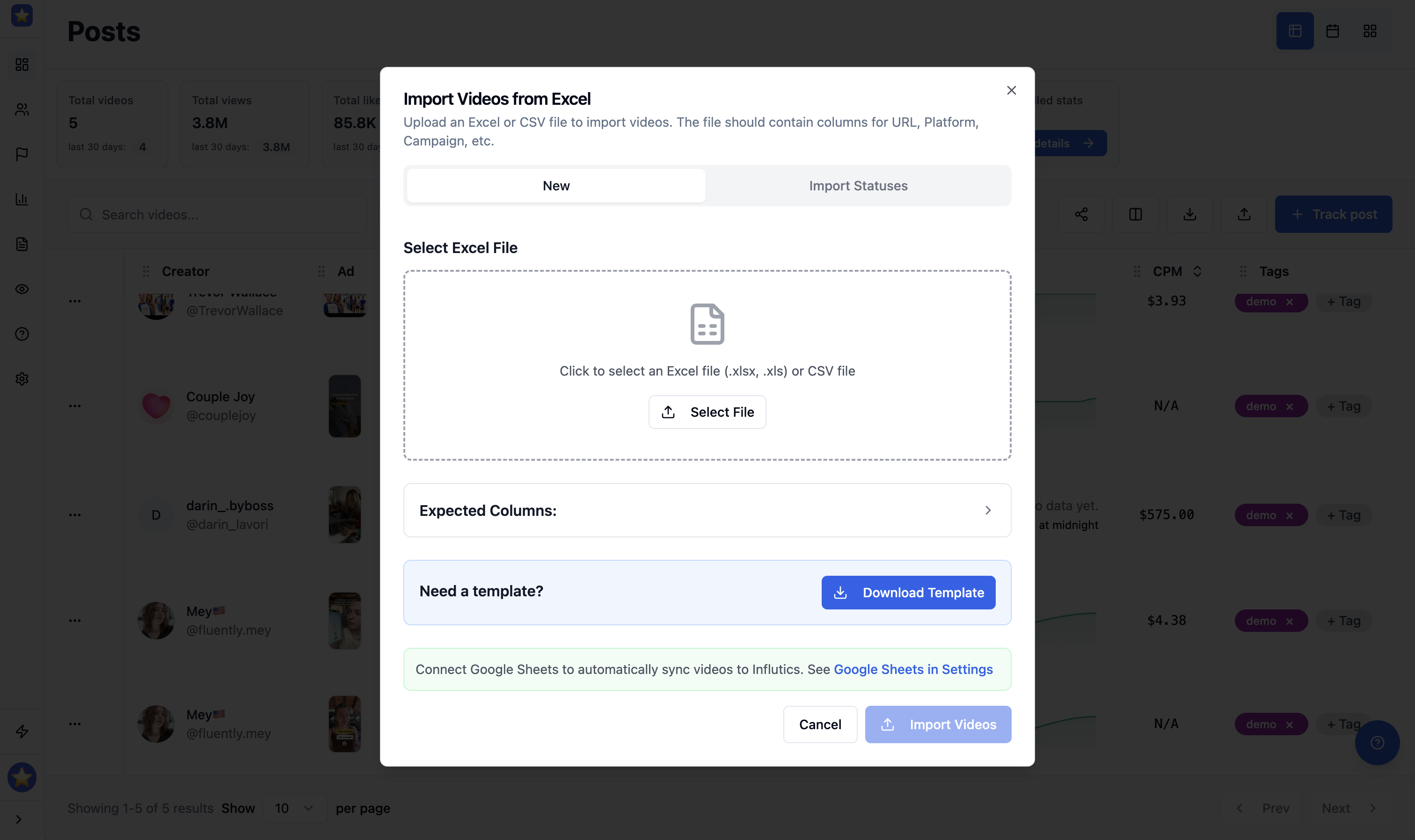This screenshot has width=1415, height=840.
Task: Click the upload import icon in toolbar
Action: 1244,215
